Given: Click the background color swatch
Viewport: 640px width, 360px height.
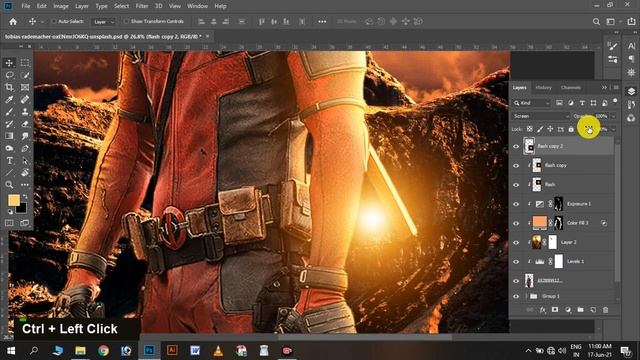Looking at the screenshot, I should point(22,208).
